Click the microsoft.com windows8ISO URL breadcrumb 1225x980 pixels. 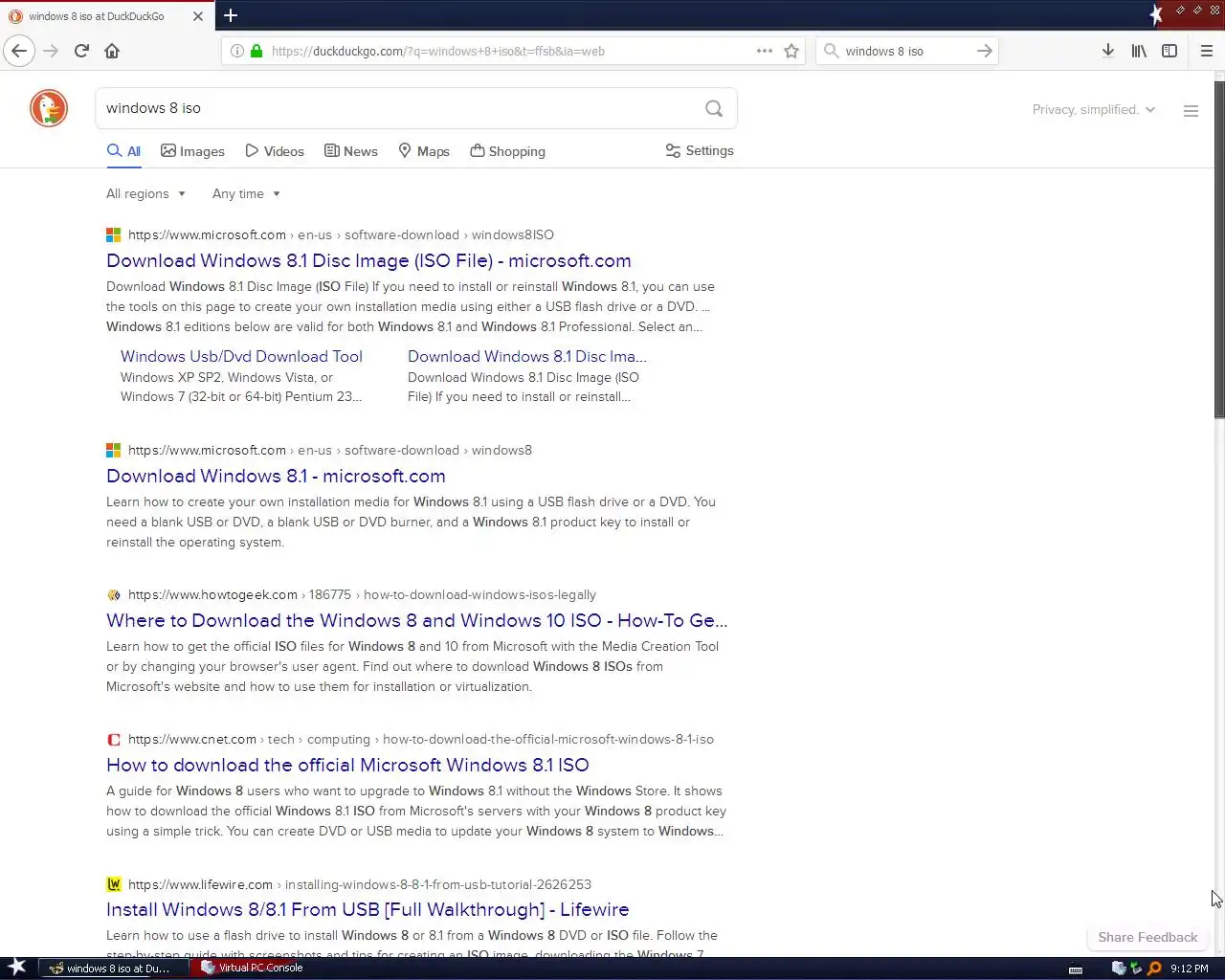coord(341,234)
